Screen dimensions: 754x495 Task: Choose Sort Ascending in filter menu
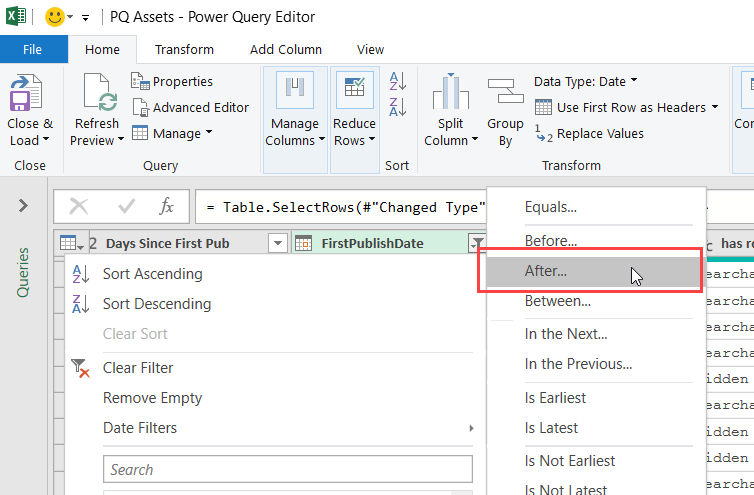coord(152,274)
